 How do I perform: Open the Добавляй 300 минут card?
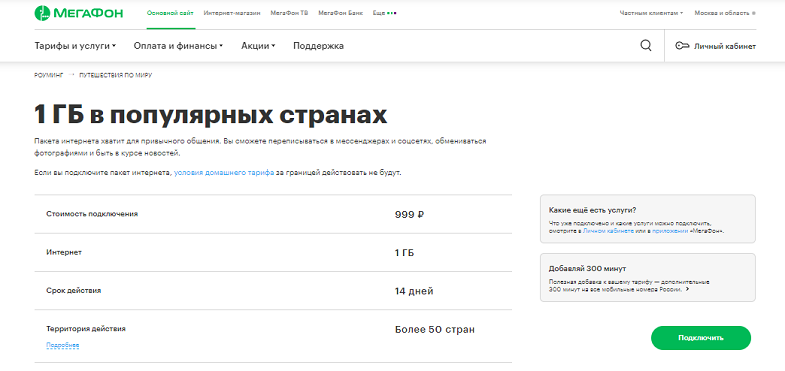tap(648, 277)
